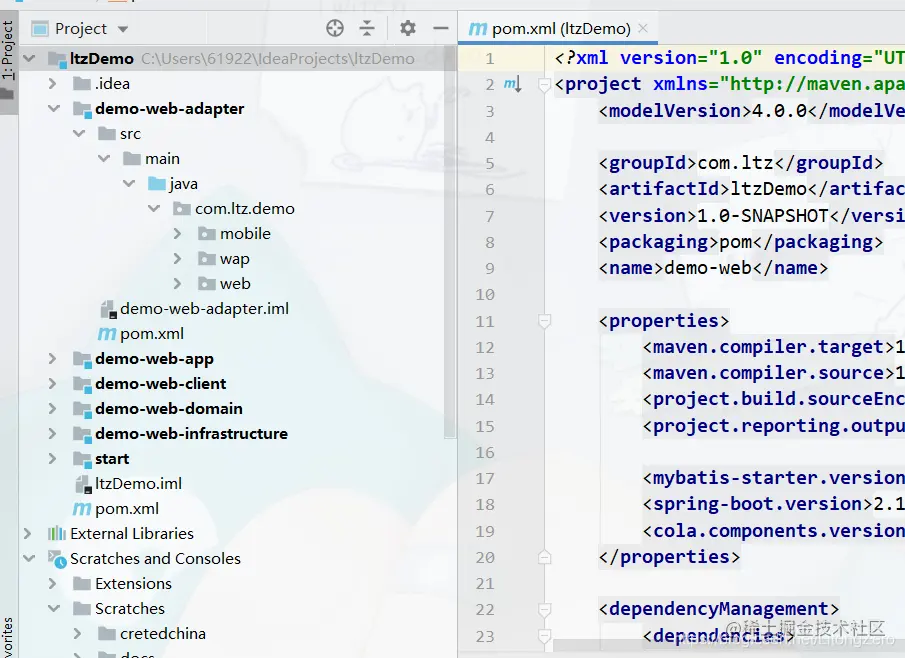The height and width of the screenshot is (658, 905).
Task: Open pom.xml under demo-web-adapter
Action: 141,334
